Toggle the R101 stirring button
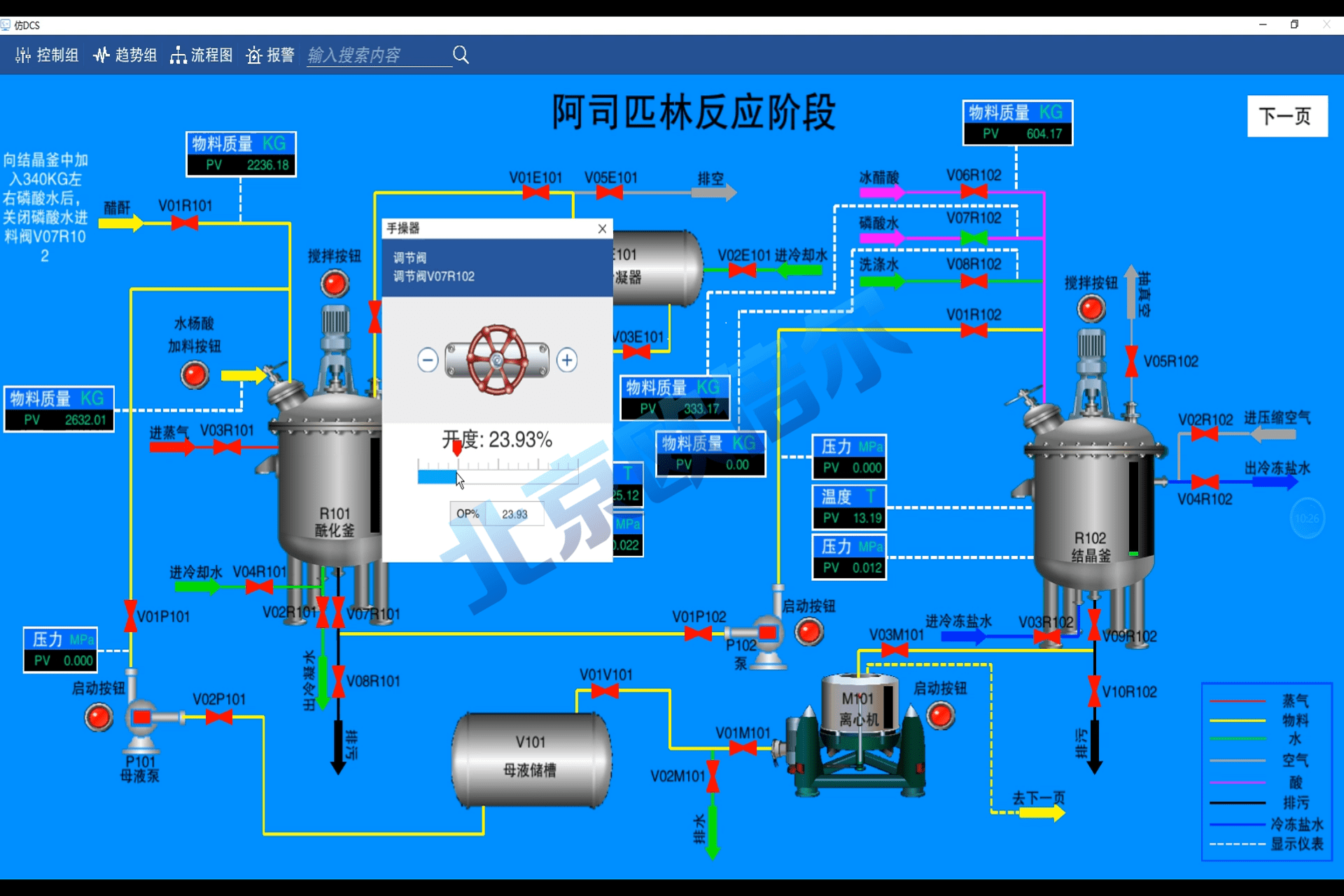Image resolution: width=1344 pixels, height=896 pixels. point(335,284)
